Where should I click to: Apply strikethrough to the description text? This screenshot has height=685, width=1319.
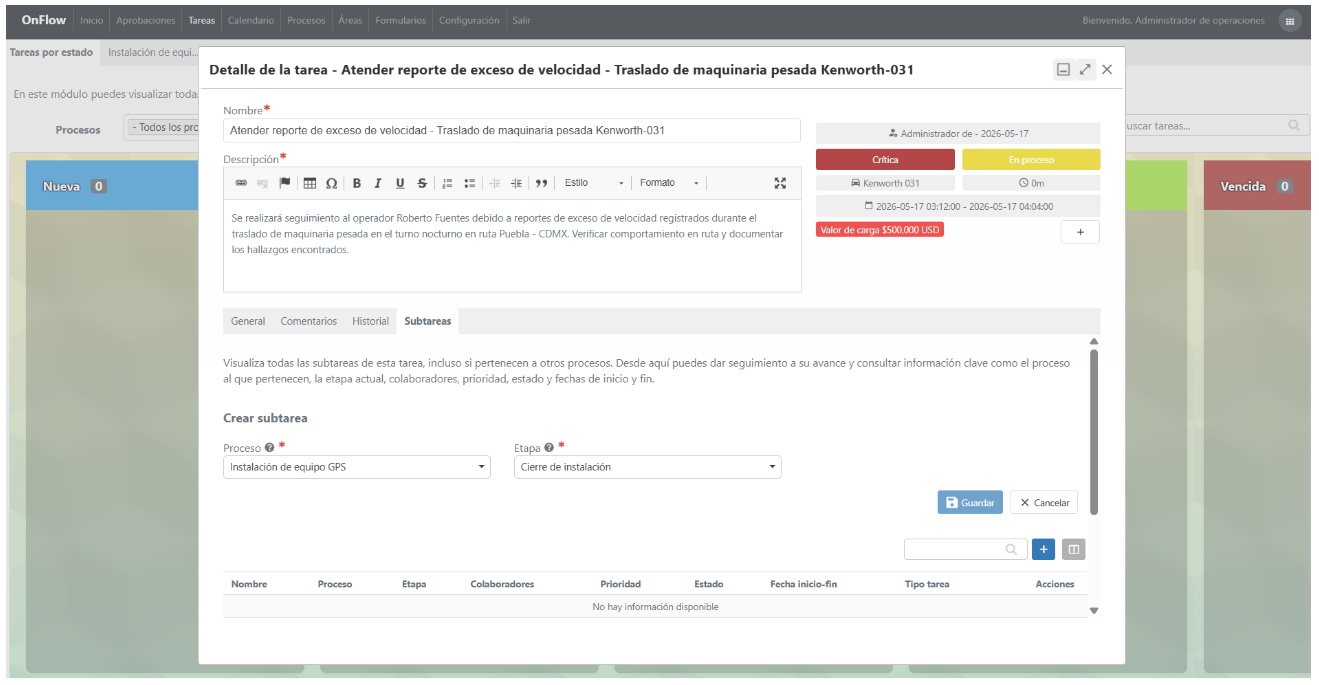tap(422, 183)
